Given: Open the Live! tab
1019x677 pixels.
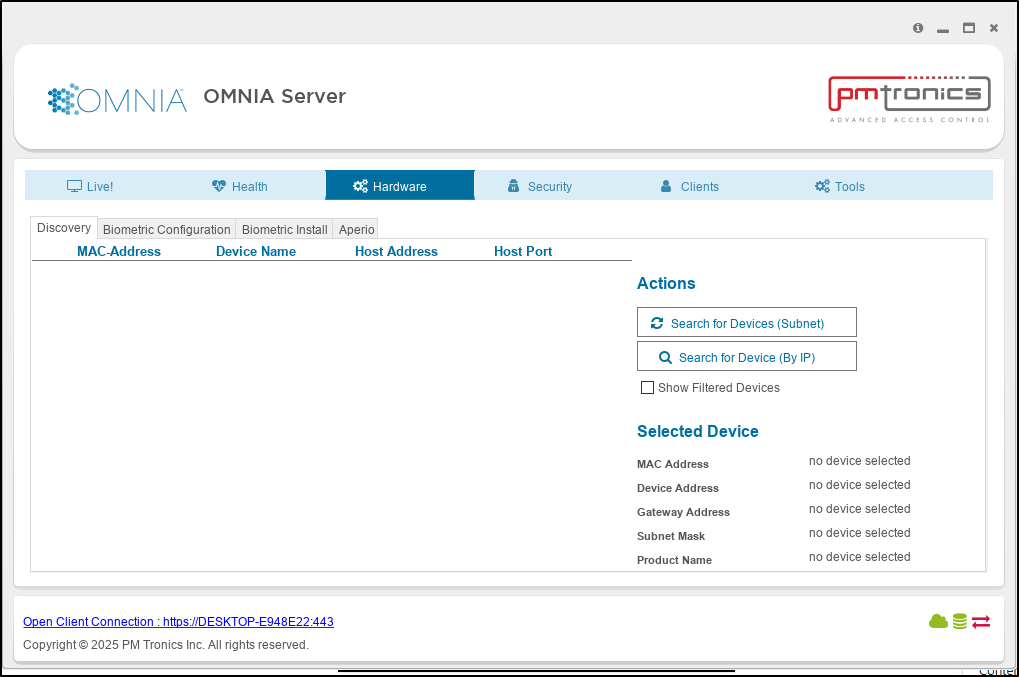Looking at the screenshot, I should pyautogui.click(x=90, y=186).
